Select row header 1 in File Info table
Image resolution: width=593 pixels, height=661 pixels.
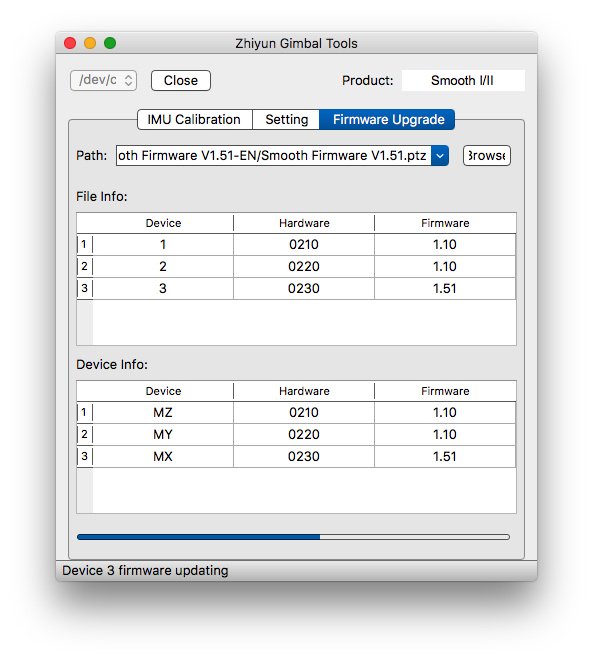coord(85,245)
